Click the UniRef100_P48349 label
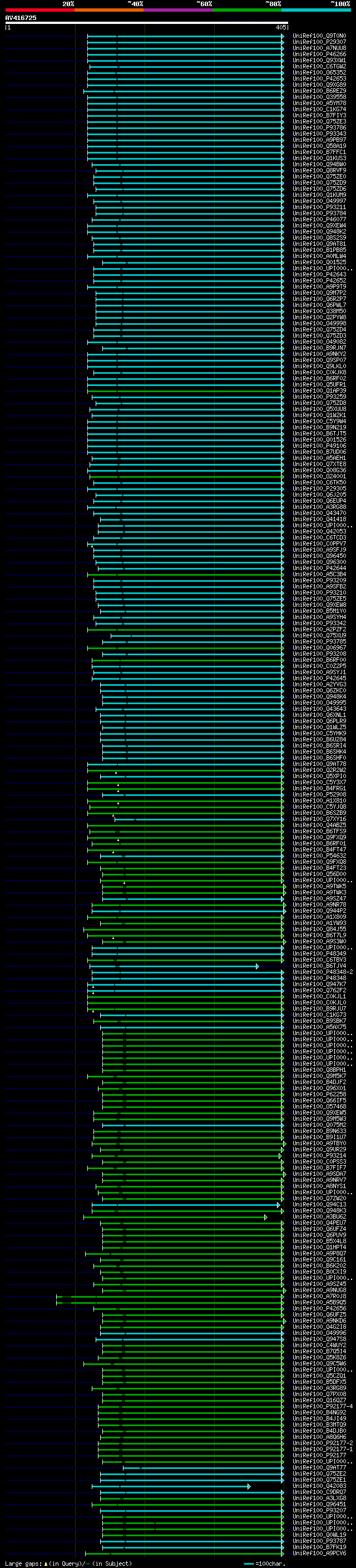The image size is (356, 1568). coord(319,954)
